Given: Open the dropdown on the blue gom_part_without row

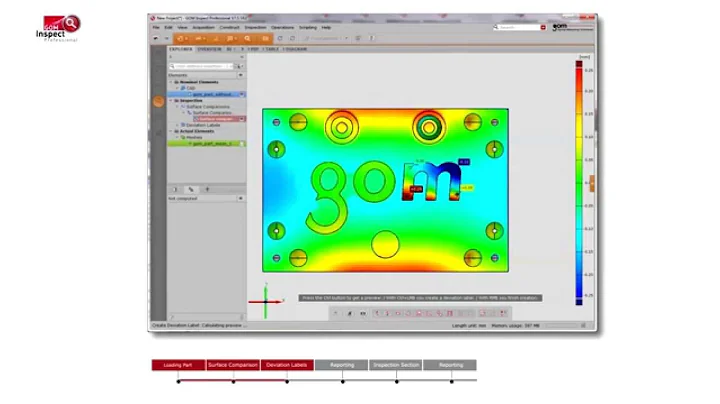Looking at the screenshot, I should click(x=242, y=94).
